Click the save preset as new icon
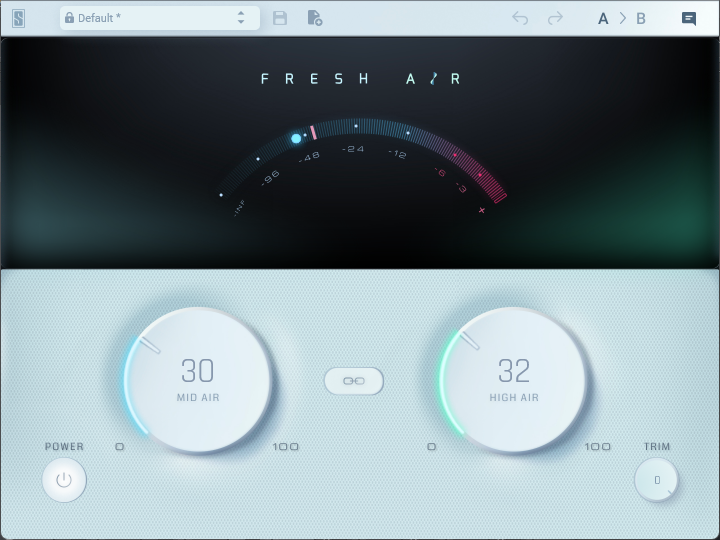This screenshot has height=540, width=720. 315,18
